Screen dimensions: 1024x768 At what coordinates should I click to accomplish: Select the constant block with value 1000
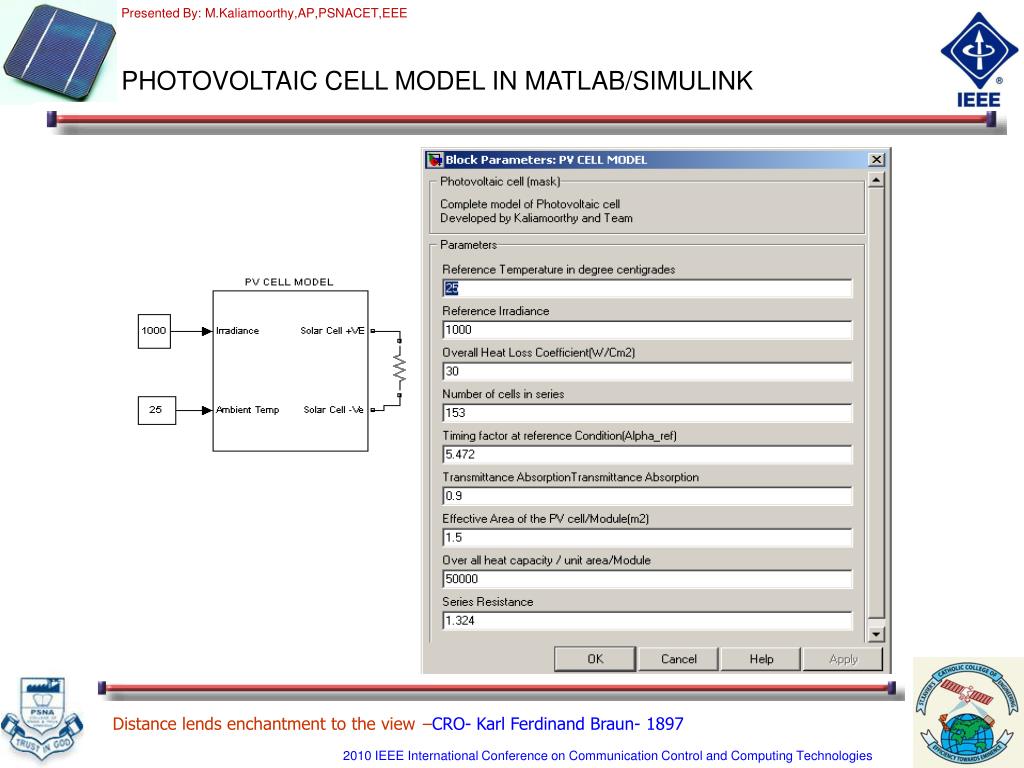pos(154,331)
